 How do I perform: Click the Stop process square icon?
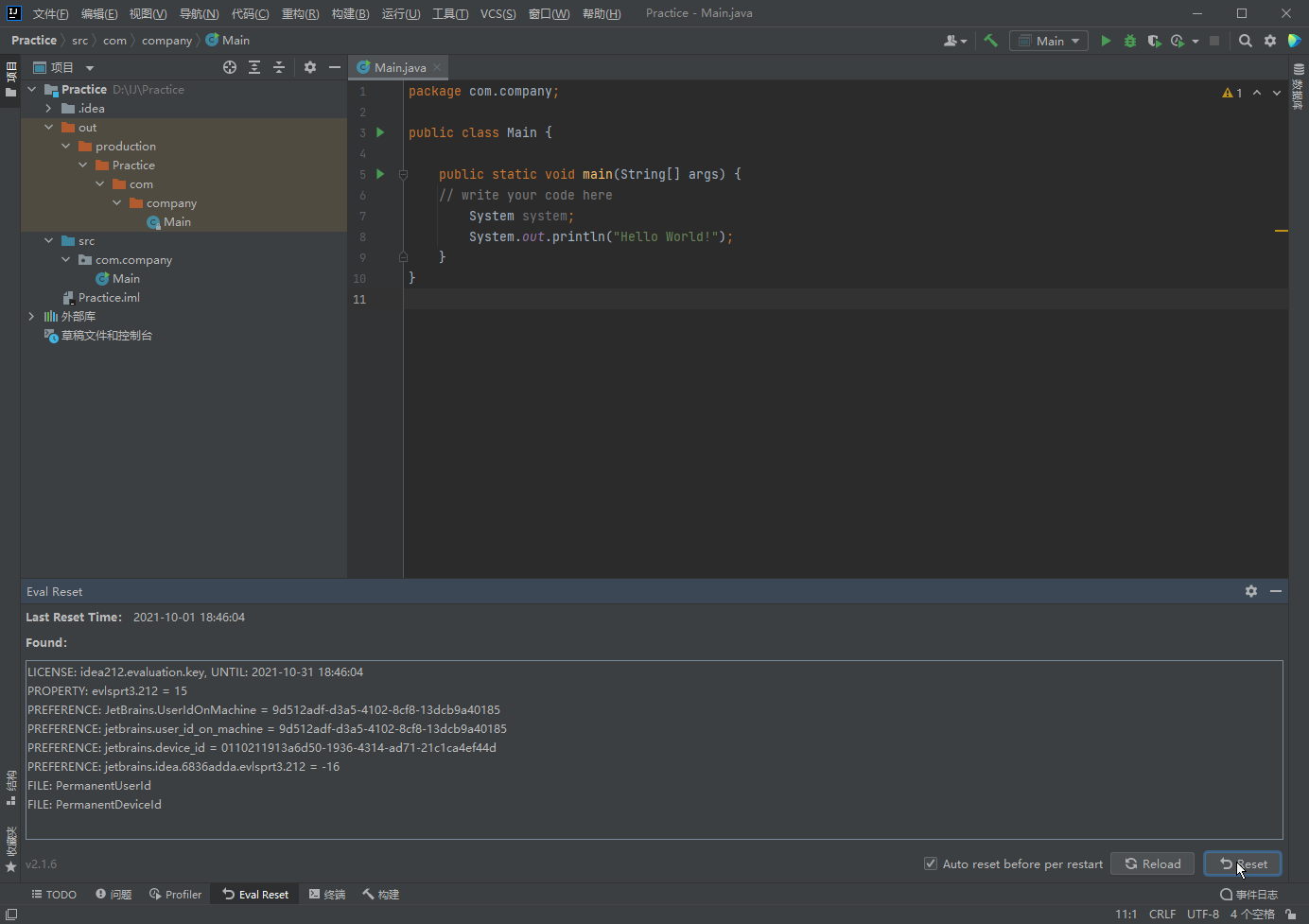[x=1214, y=41]
